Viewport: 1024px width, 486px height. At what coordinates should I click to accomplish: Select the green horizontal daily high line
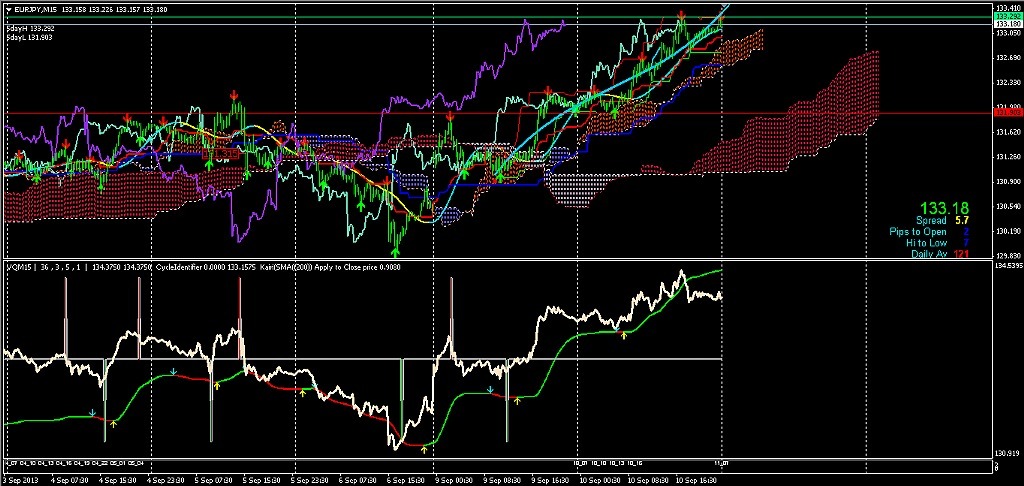496,16
